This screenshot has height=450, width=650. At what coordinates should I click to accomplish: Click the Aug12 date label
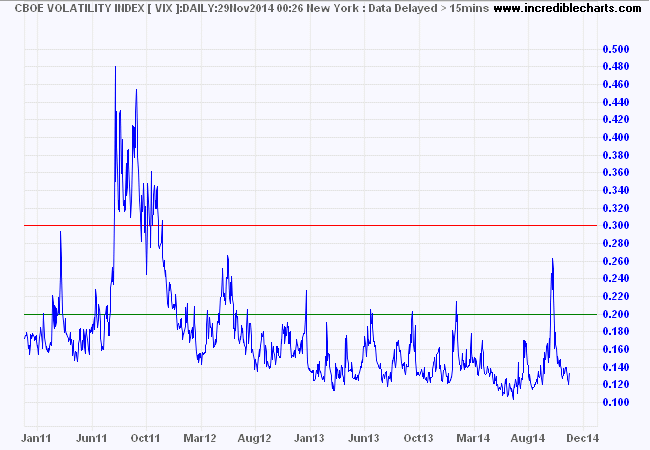(255, 438)
